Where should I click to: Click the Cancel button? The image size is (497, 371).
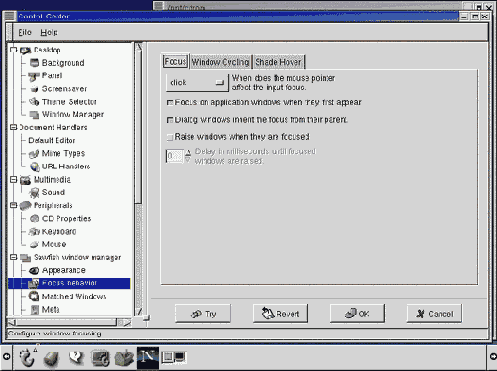pyautogui.click(x=434, y=314)
